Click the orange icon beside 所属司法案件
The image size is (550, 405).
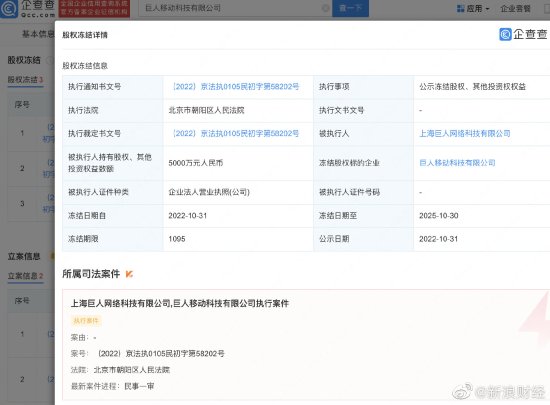pyautogui.click(x=129, y=274)
